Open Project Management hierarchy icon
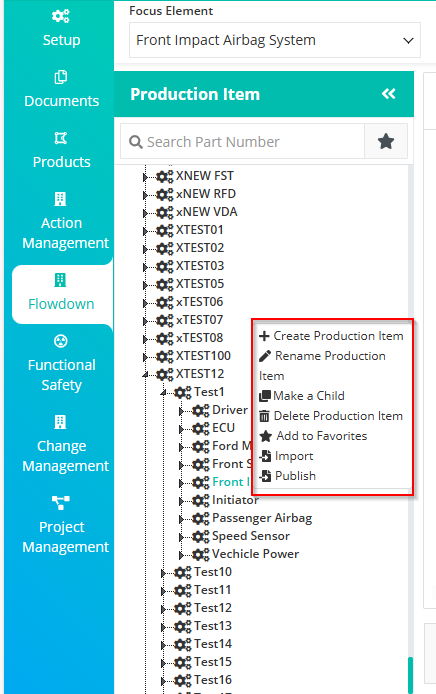436x694 pixels. (x=61, y=503)
